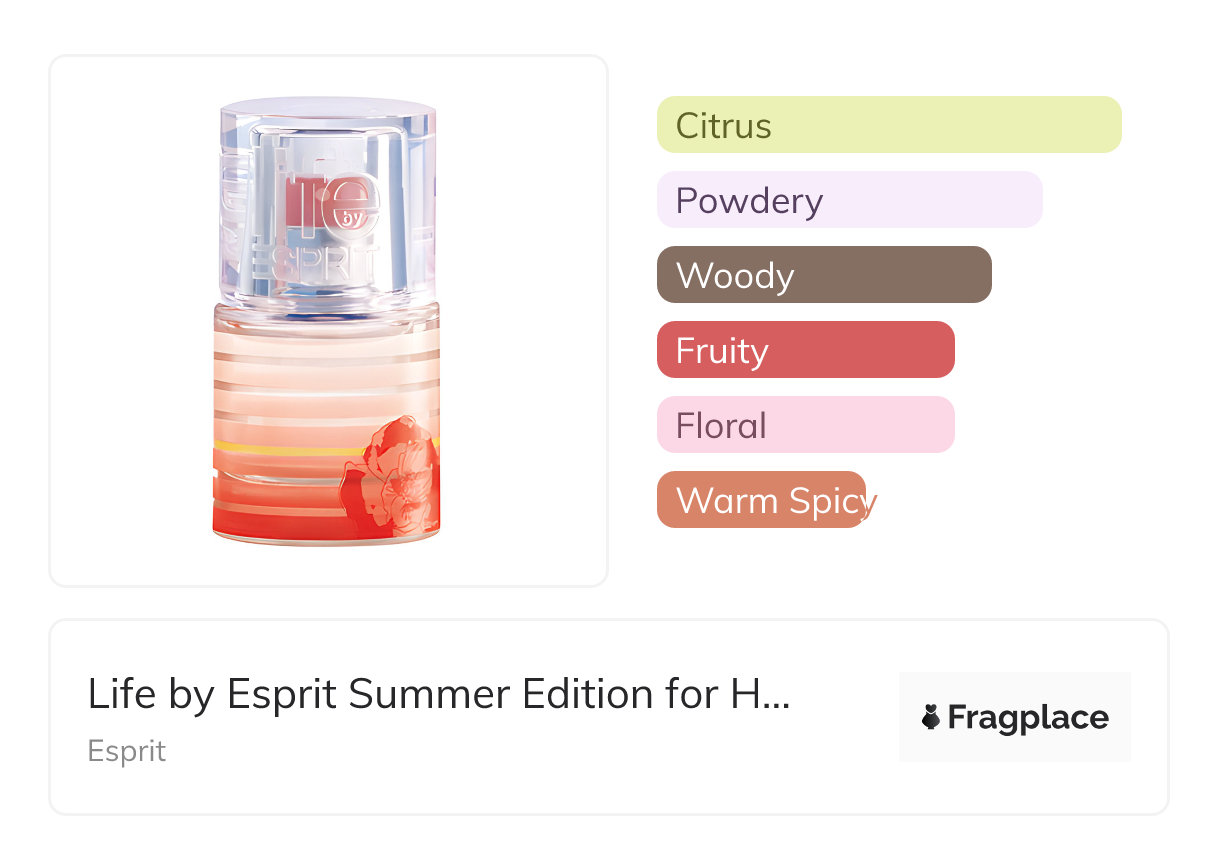Click the Fragplace wordmark text

pos(1028,717)
